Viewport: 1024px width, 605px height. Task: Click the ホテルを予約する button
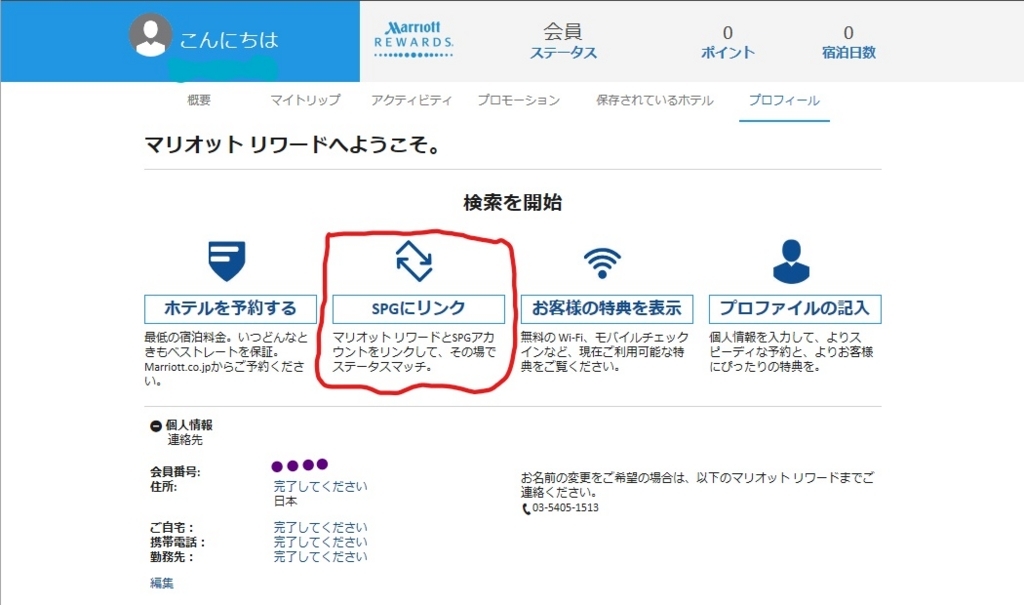tap(231, 308)
